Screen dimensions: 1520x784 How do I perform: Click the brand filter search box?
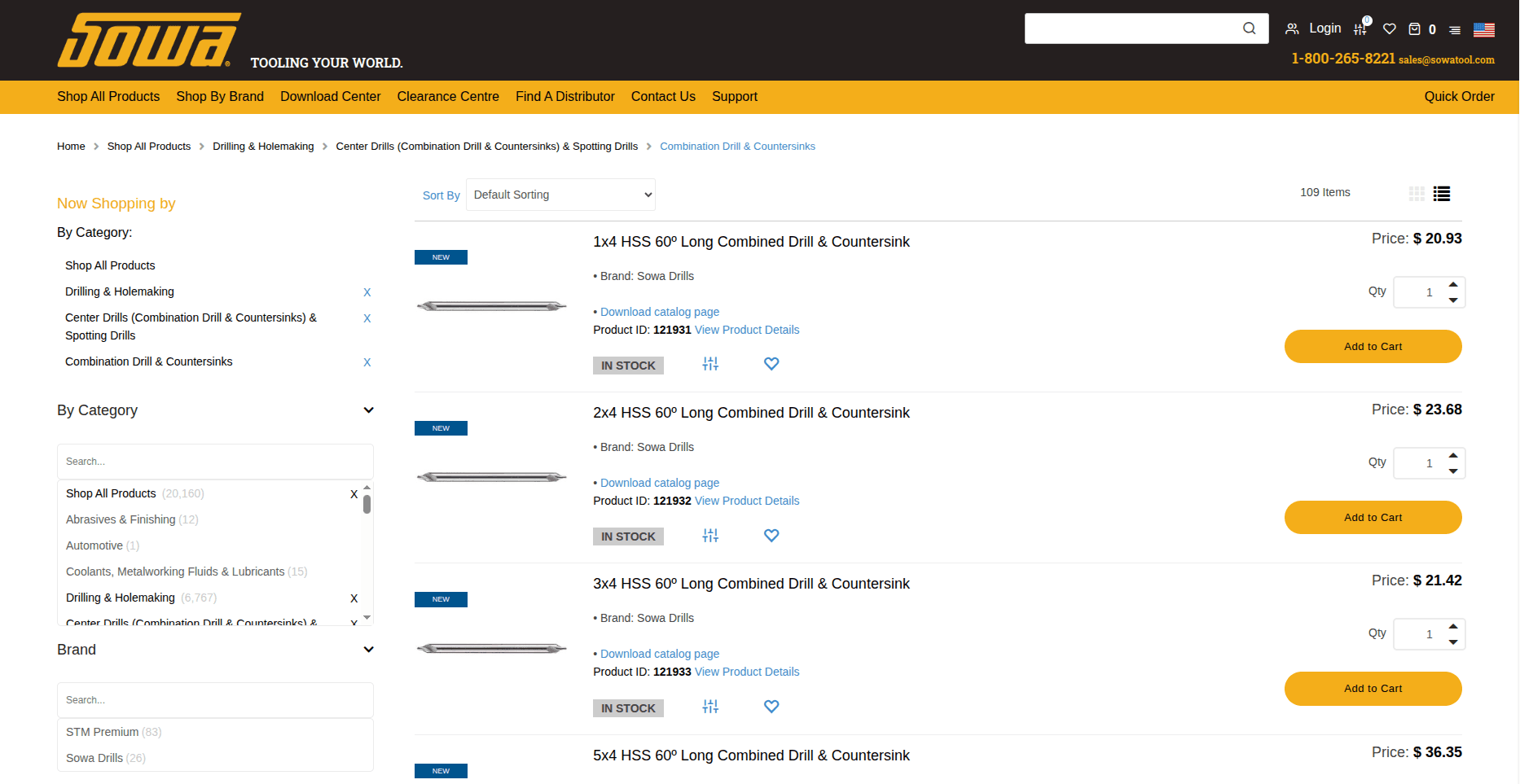(215, 700)
